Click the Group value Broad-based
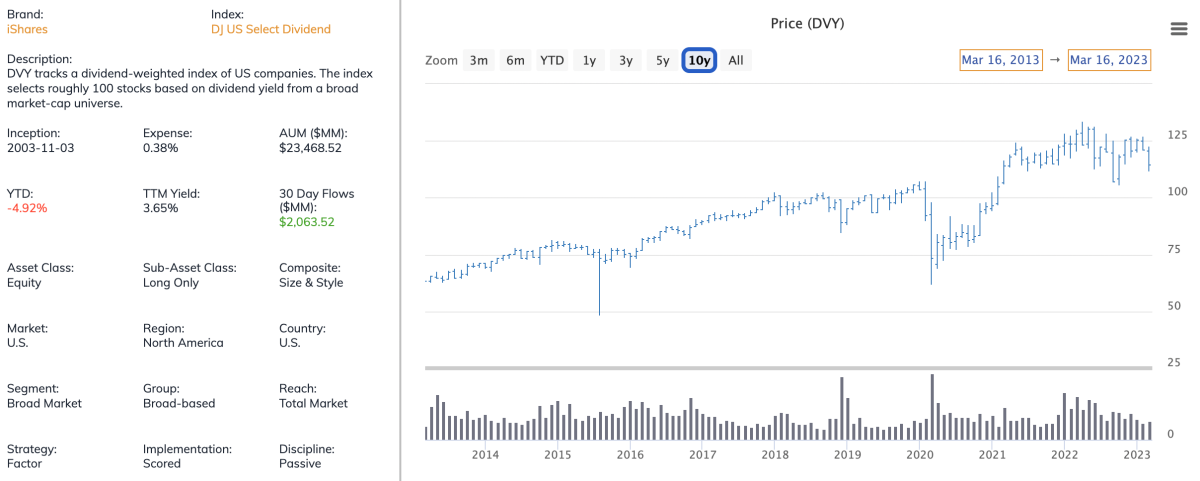The image size is (1200, 481). tap(179, 404)
